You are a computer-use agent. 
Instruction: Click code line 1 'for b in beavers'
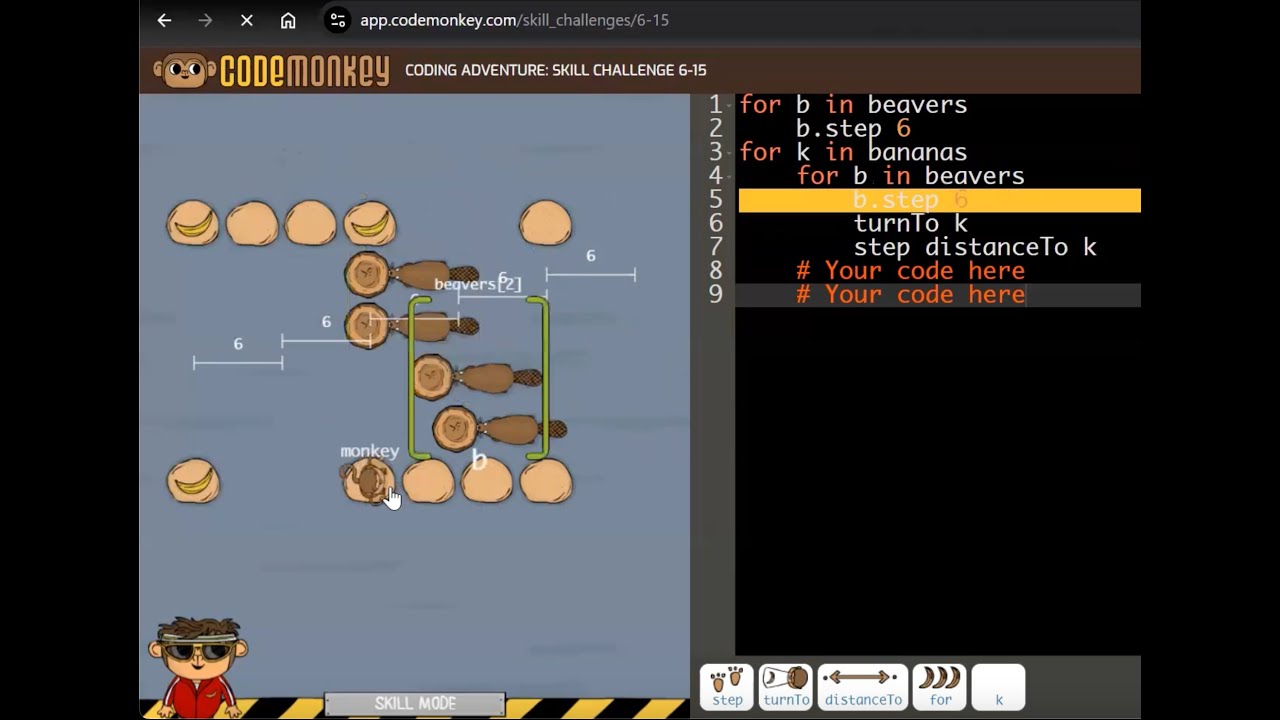click(853, 105)
